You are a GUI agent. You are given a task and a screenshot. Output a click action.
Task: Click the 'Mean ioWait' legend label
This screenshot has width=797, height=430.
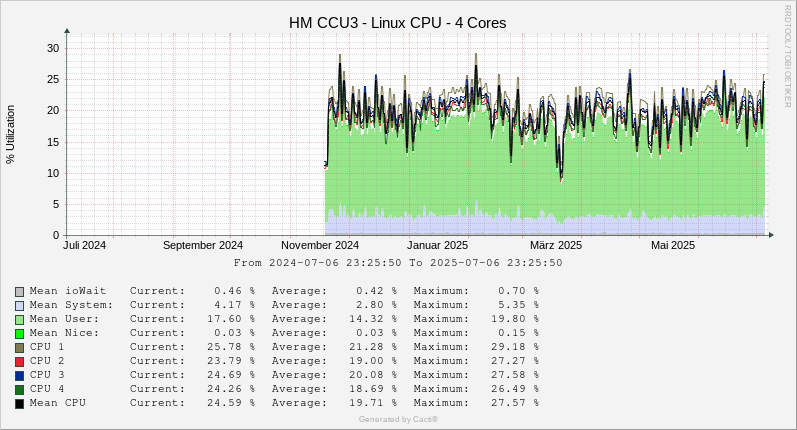(x=68, y=291)
